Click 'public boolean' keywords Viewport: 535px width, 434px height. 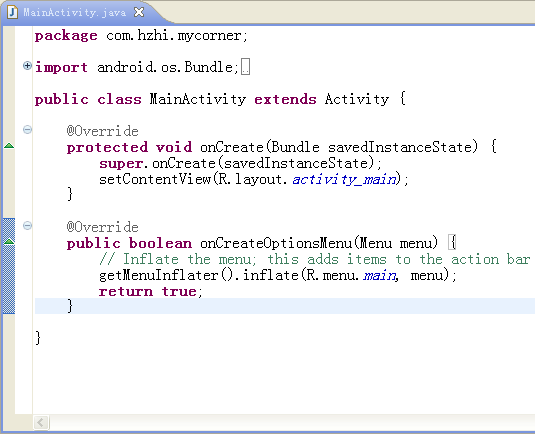pyautogui.click(x=129, y=243)
